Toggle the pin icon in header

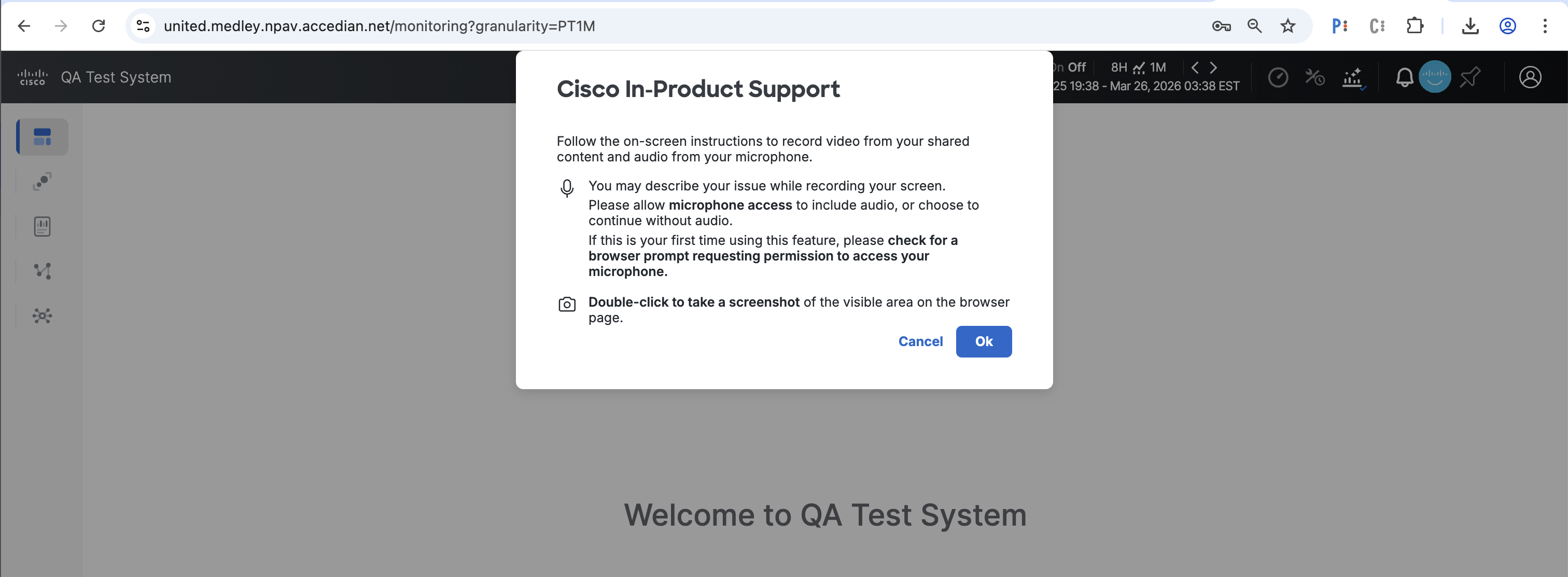[x=1470, y=77]
